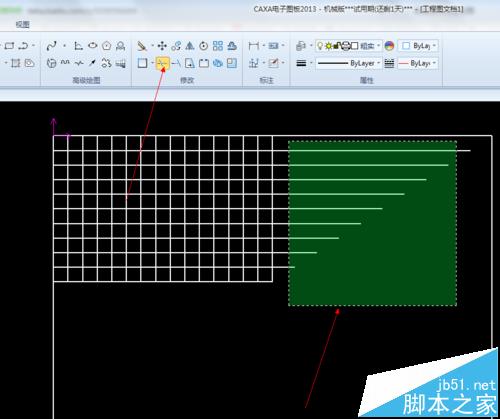
Task: Expand the Dimension tool dropdown arrow
Action: pyautogui.click(x=263, y=46)
